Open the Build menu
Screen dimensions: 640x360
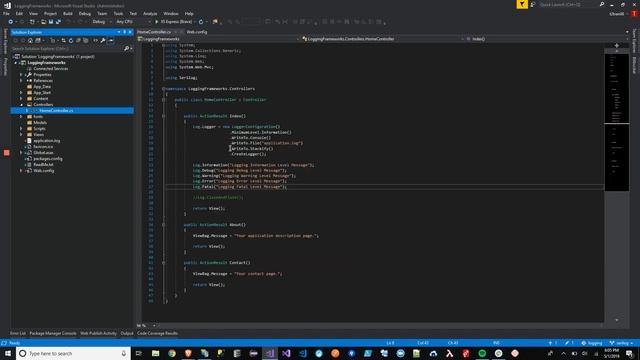click(x=68, y=13)
